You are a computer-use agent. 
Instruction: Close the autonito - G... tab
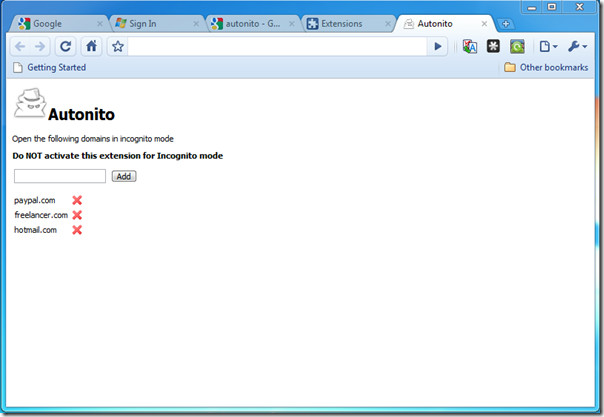292,24
